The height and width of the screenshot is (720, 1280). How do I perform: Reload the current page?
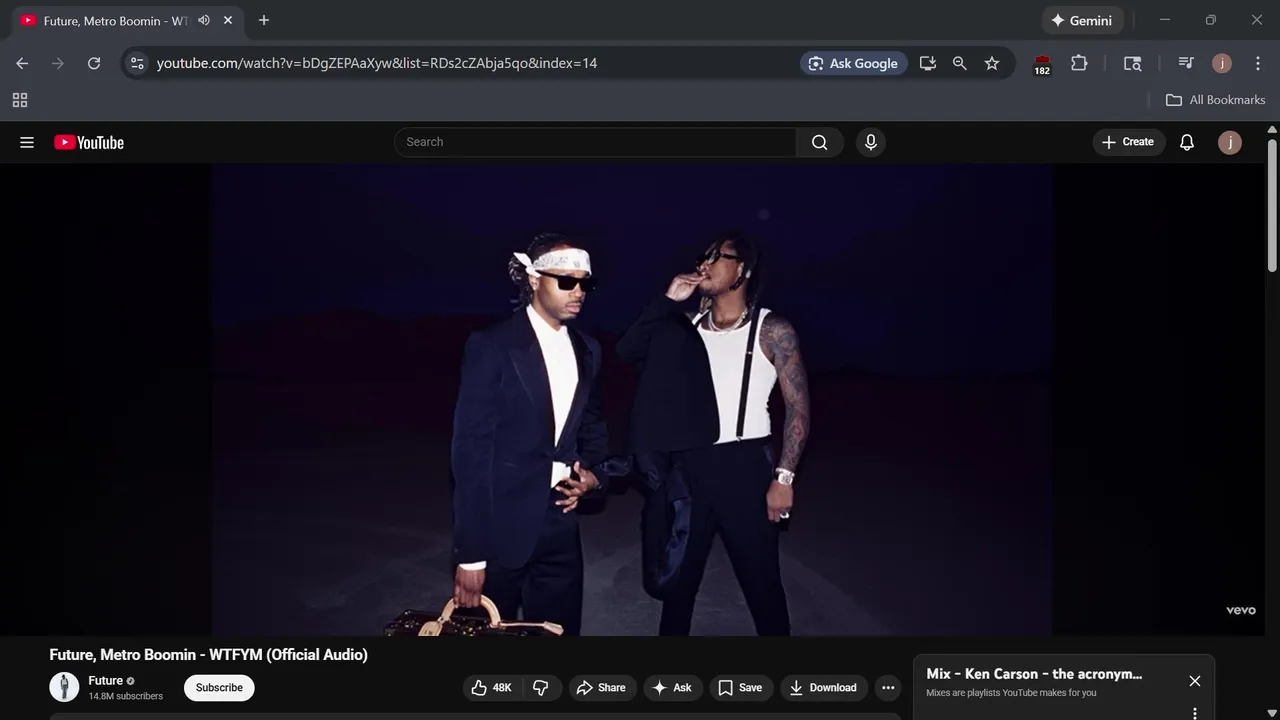click(x=94, y=63)
